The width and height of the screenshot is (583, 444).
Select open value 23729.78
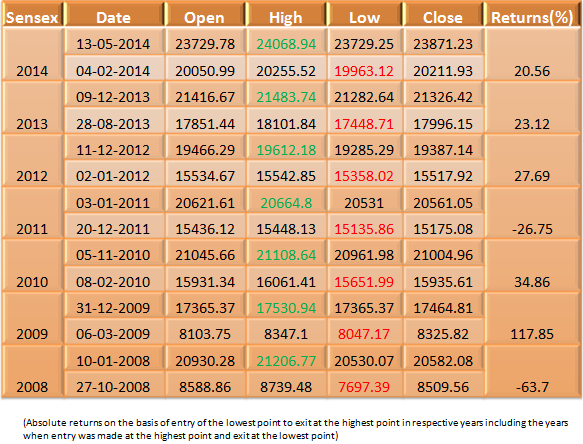click(x=205, y=44)
